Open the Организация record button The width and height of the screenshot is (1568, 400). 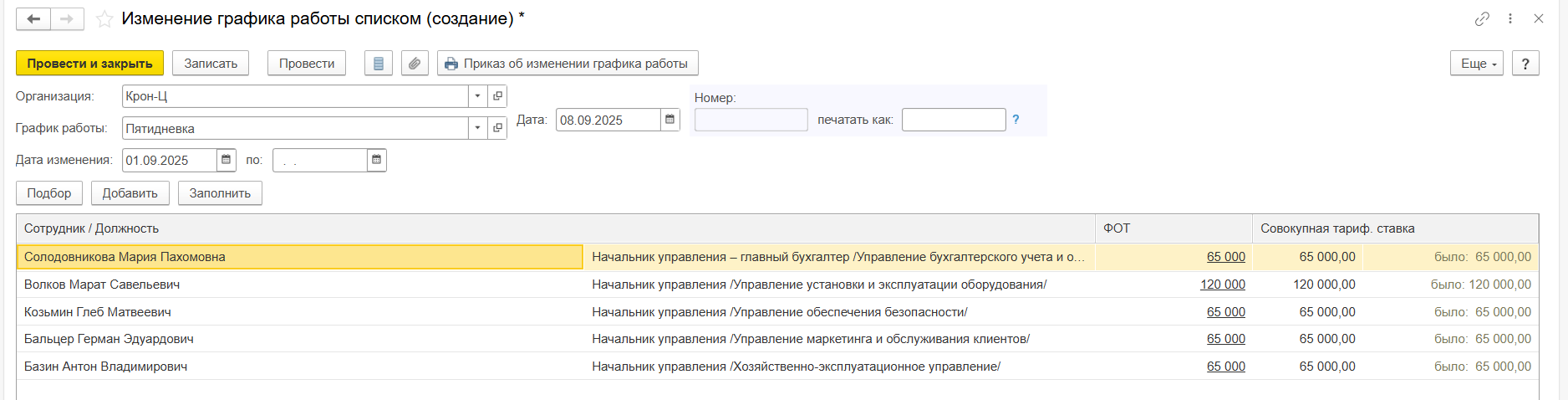click(497, 96)
